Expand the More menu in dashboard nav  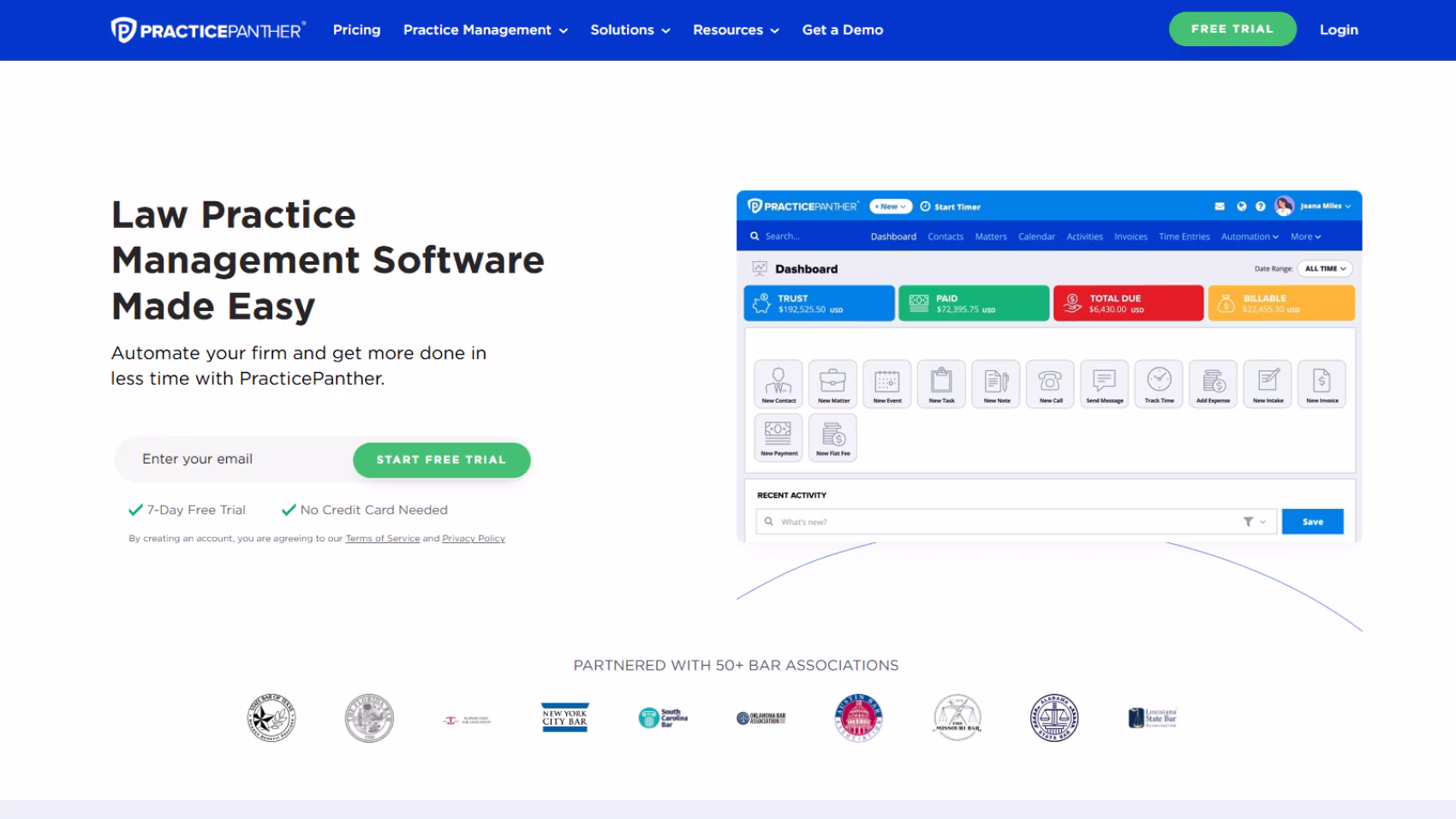[x=1306, y=236]
